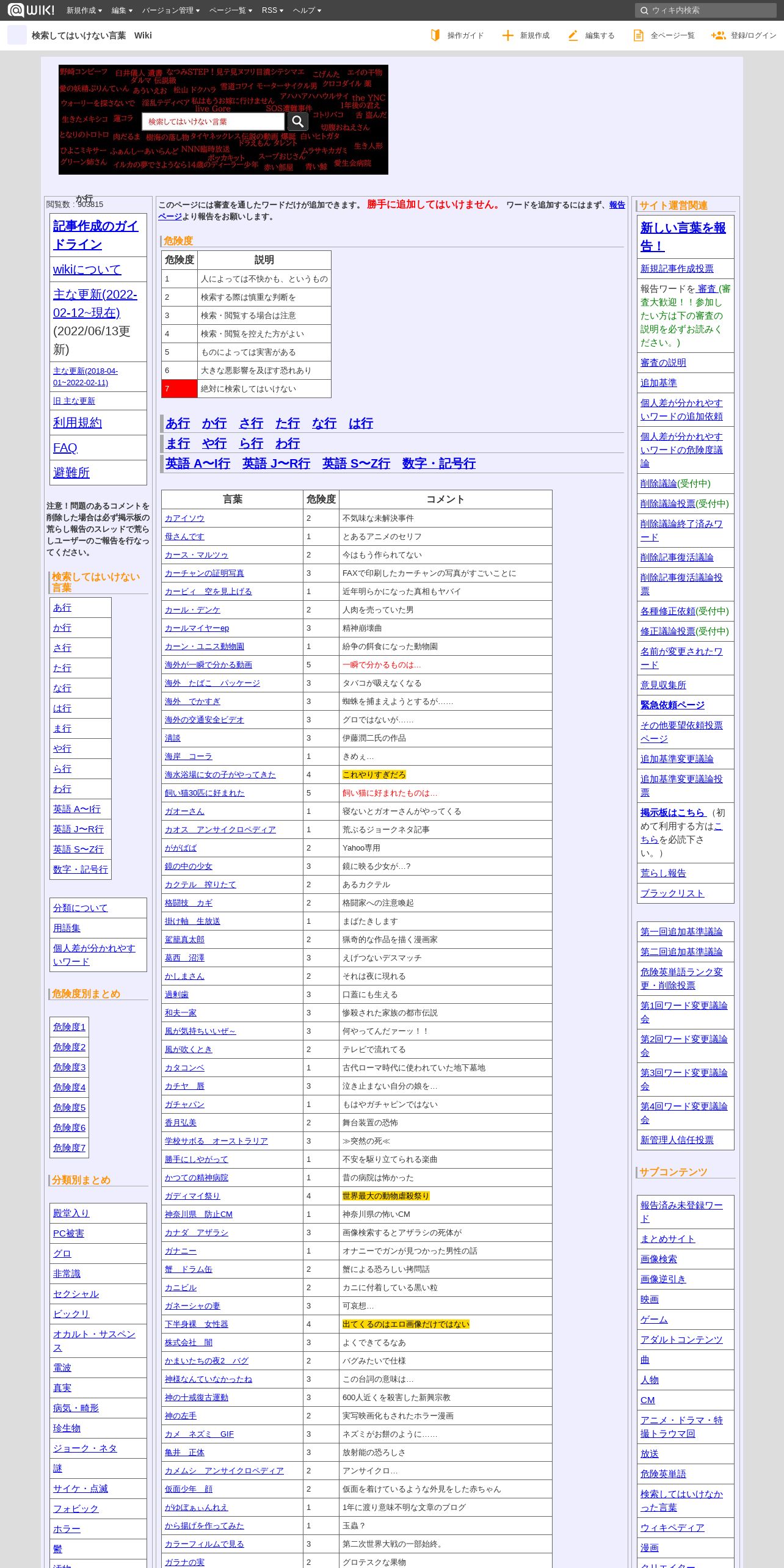Image resolution: width=784 pixels, height=1568 pixels.
Task: Open 新管理人信任投票 link
Action: pyautogui.click(x=677, y=1139)
